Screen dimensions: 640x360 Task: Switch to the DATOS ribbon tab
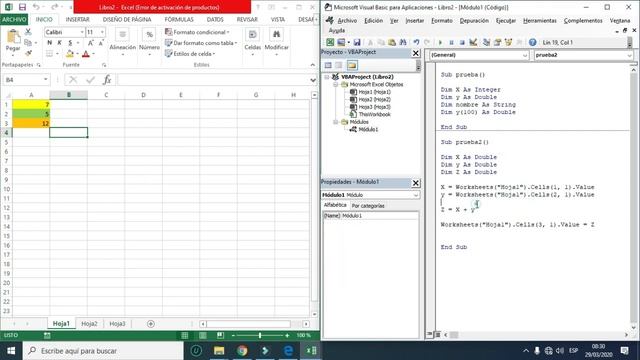click(x=215, y=19)
